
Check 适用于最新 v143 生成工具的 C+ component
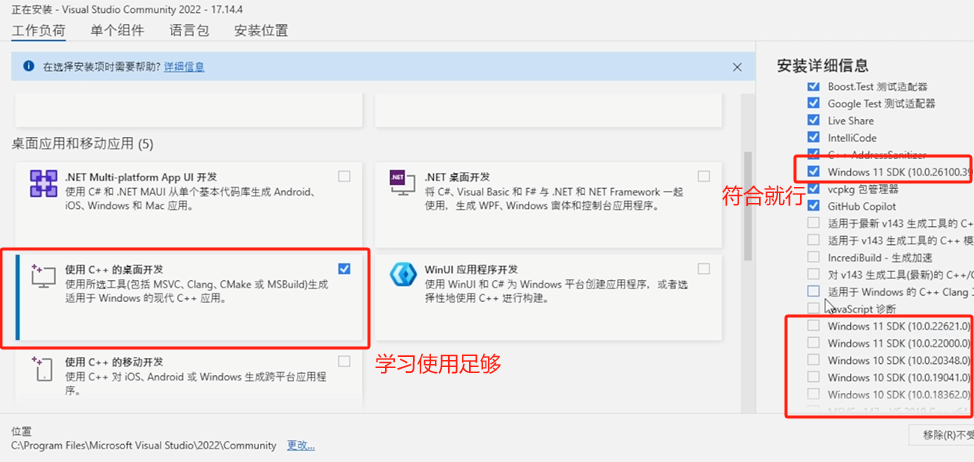[x=812, y=222]
